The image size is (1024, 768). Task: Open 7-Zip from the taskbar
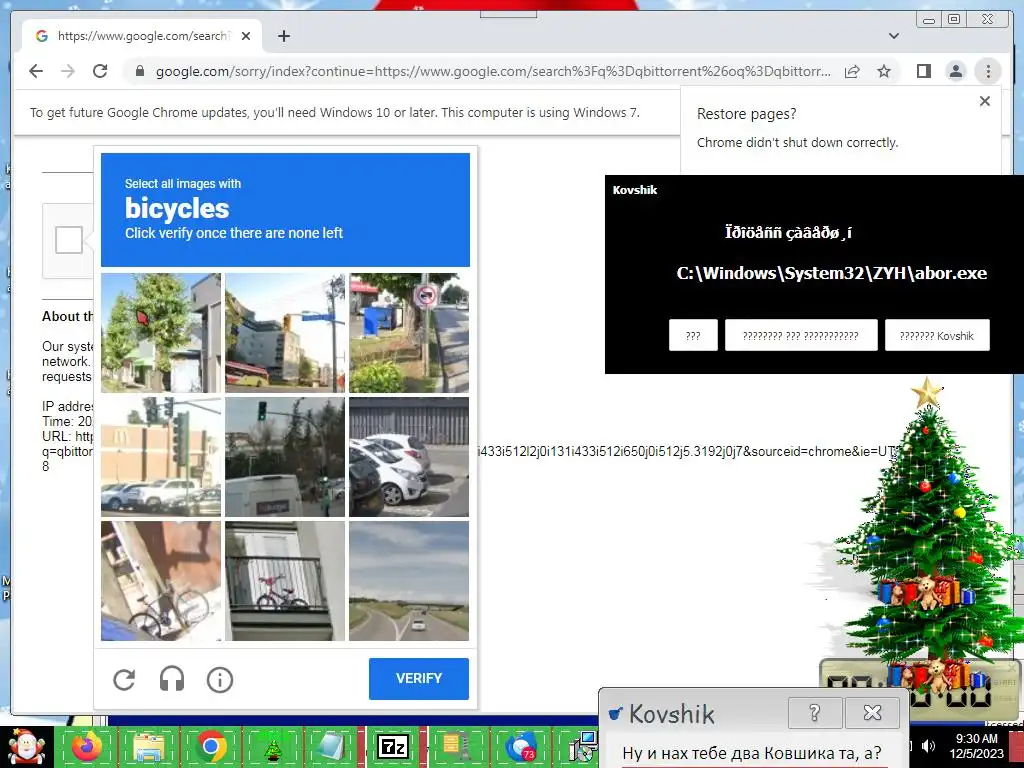coord(393,747)
